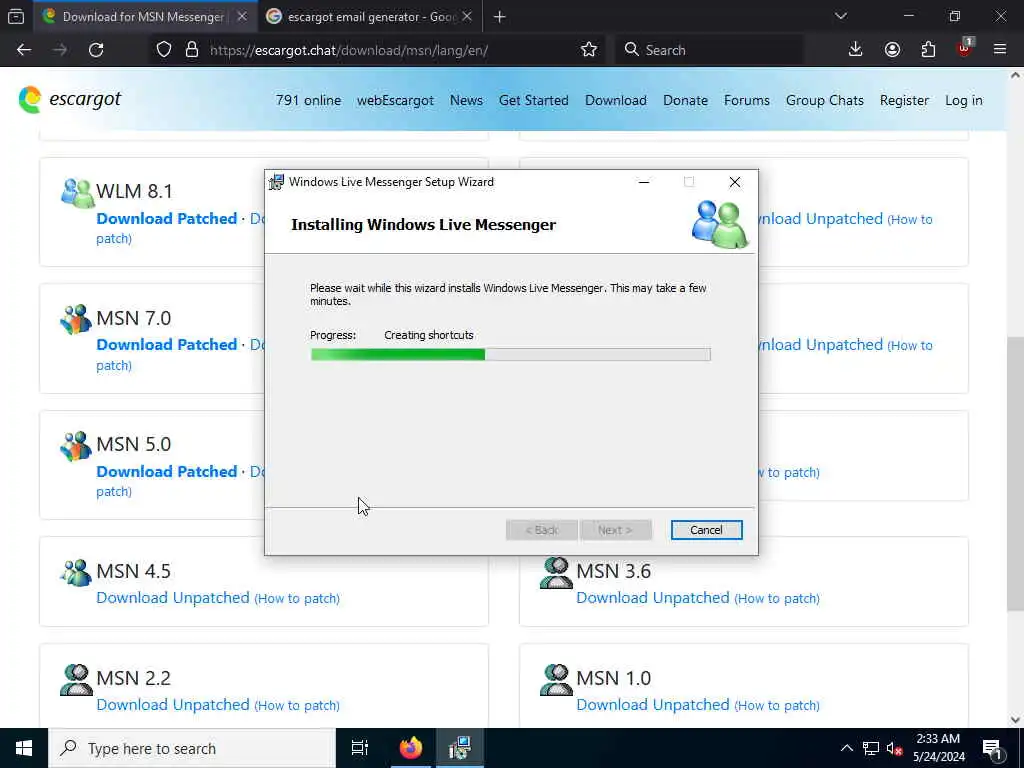Viewport: 1024px width, 768px height.
Task: Open How to patch for MSN 1.0
Action: click(777, 706)
